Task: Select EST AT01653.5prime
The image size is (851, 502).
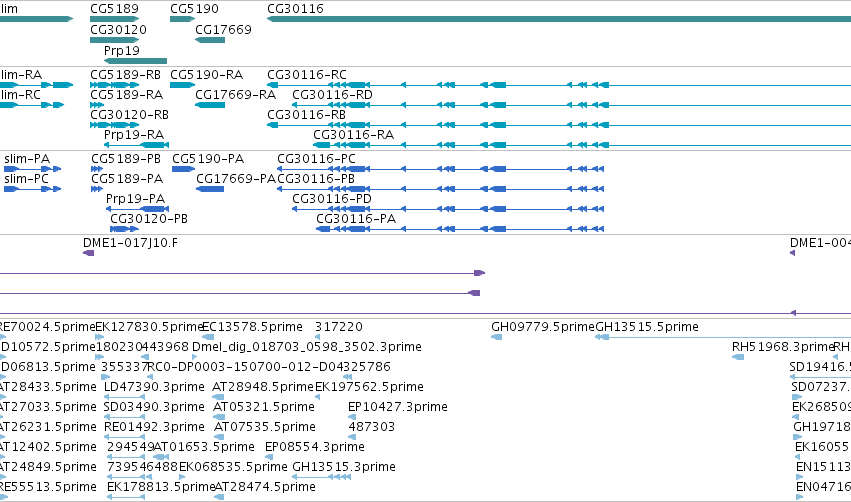Action: [204, 447]
